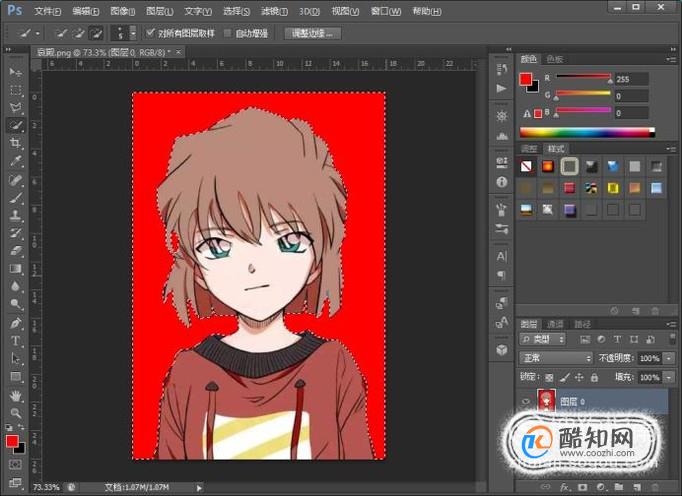Switch to the 色板 tab
682x496 pixels.
coord(555,59)
